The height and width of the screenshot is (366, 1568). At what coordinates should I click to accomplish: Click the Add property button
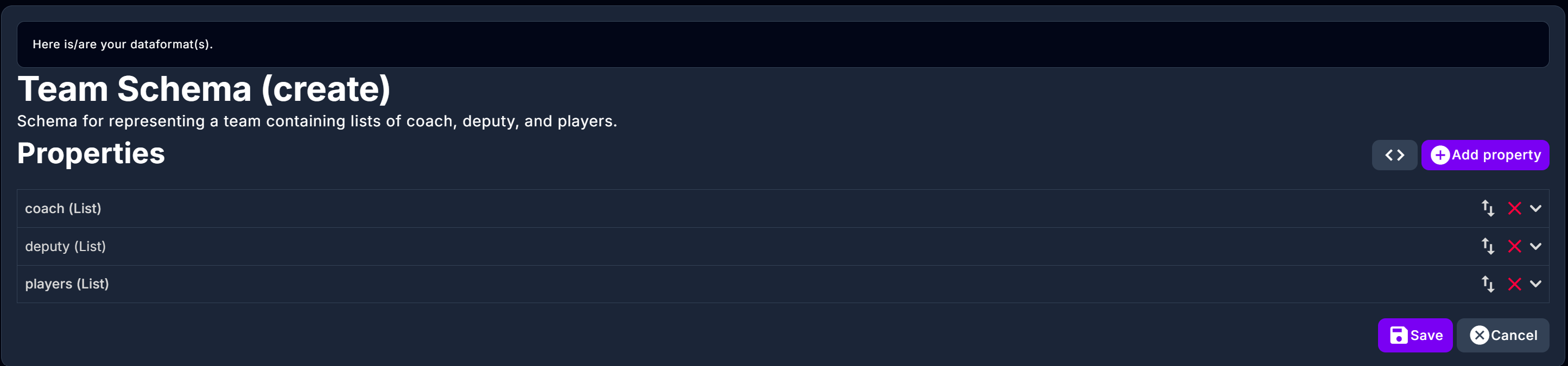click(x=1496, y=155)
